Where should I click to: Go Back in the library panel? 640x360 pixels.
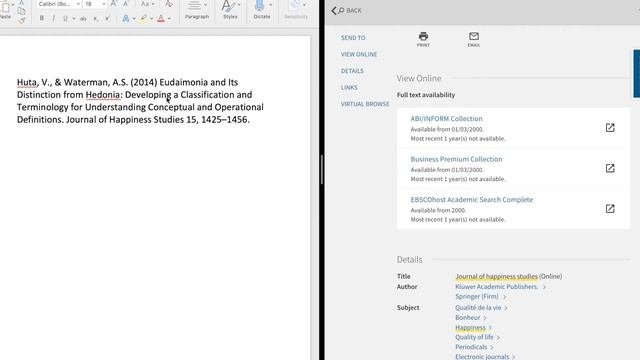click(347, 11)
